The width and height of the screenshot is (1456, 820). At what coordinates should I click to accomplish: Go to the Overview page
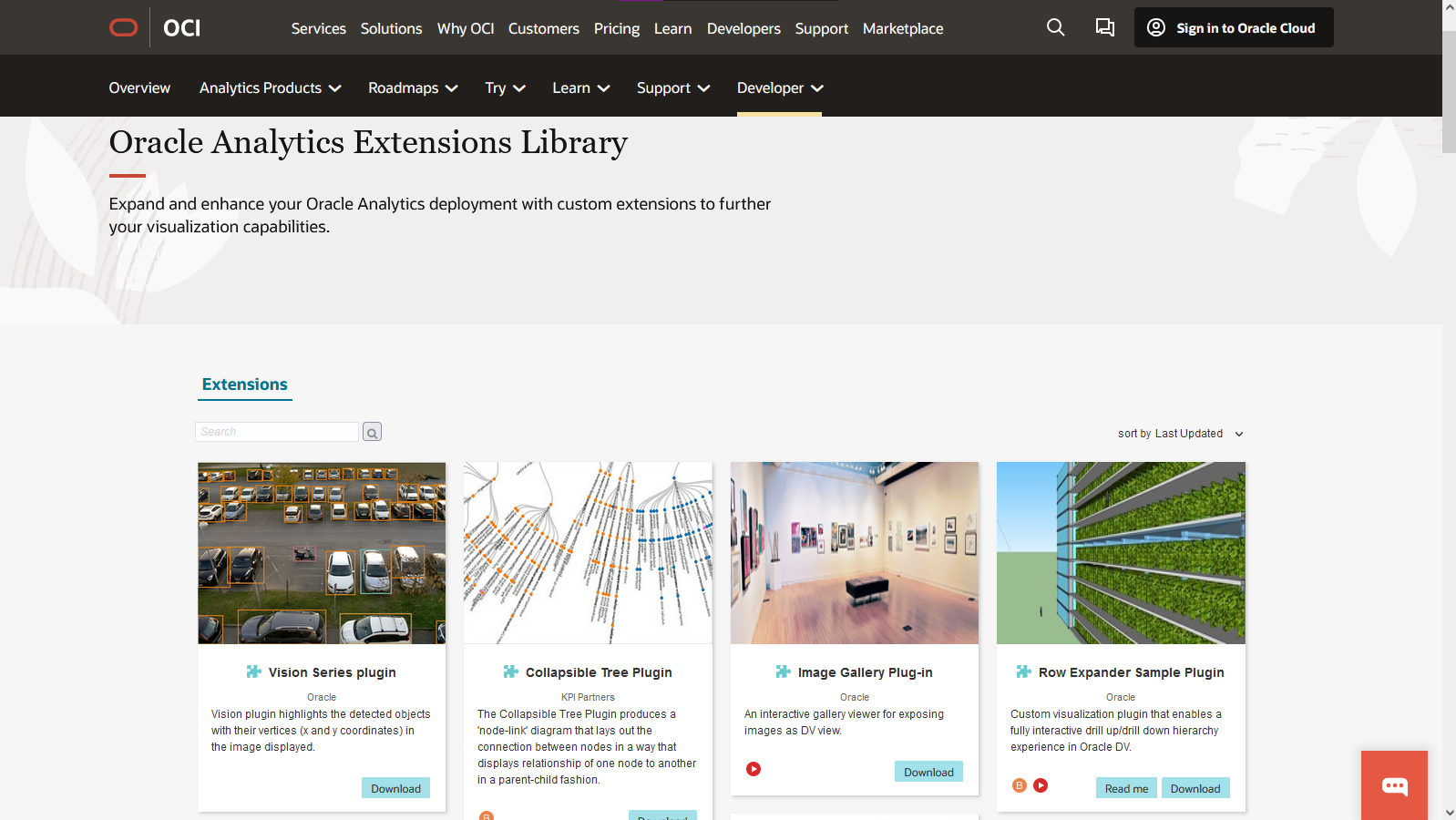(x=139, y=87)
